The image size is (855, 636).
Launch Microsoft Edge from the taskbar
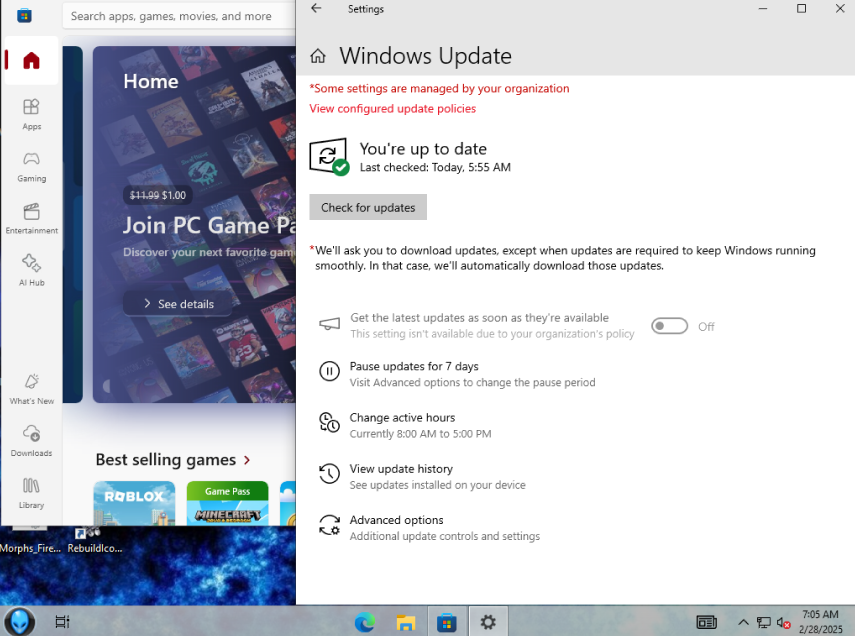point(364,622)
